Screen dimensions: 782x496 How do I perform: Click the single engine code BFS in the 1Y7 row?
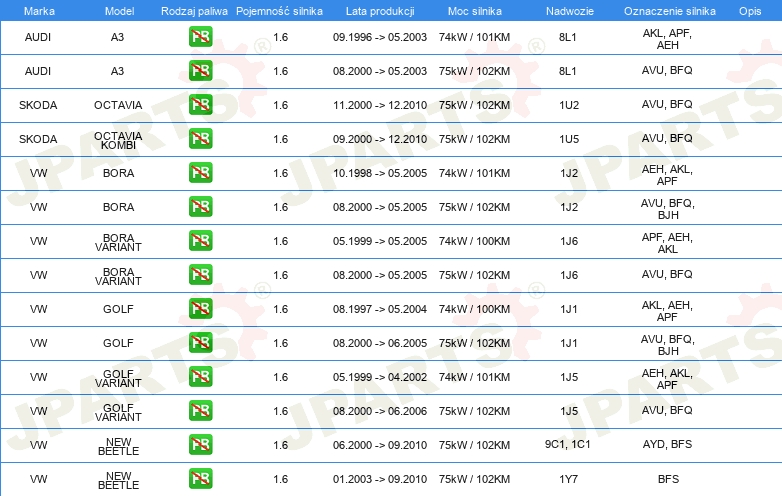pos(668,479)
